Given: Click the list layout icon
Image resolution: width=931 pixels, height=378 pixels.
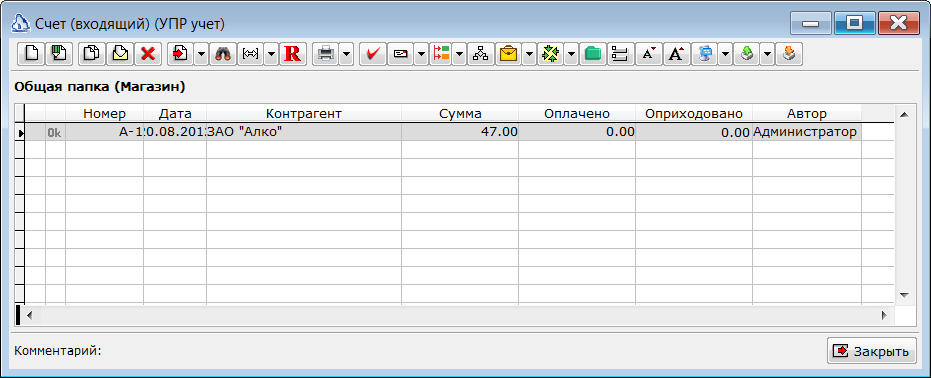Looking at the screenshot, I should 620,54.
